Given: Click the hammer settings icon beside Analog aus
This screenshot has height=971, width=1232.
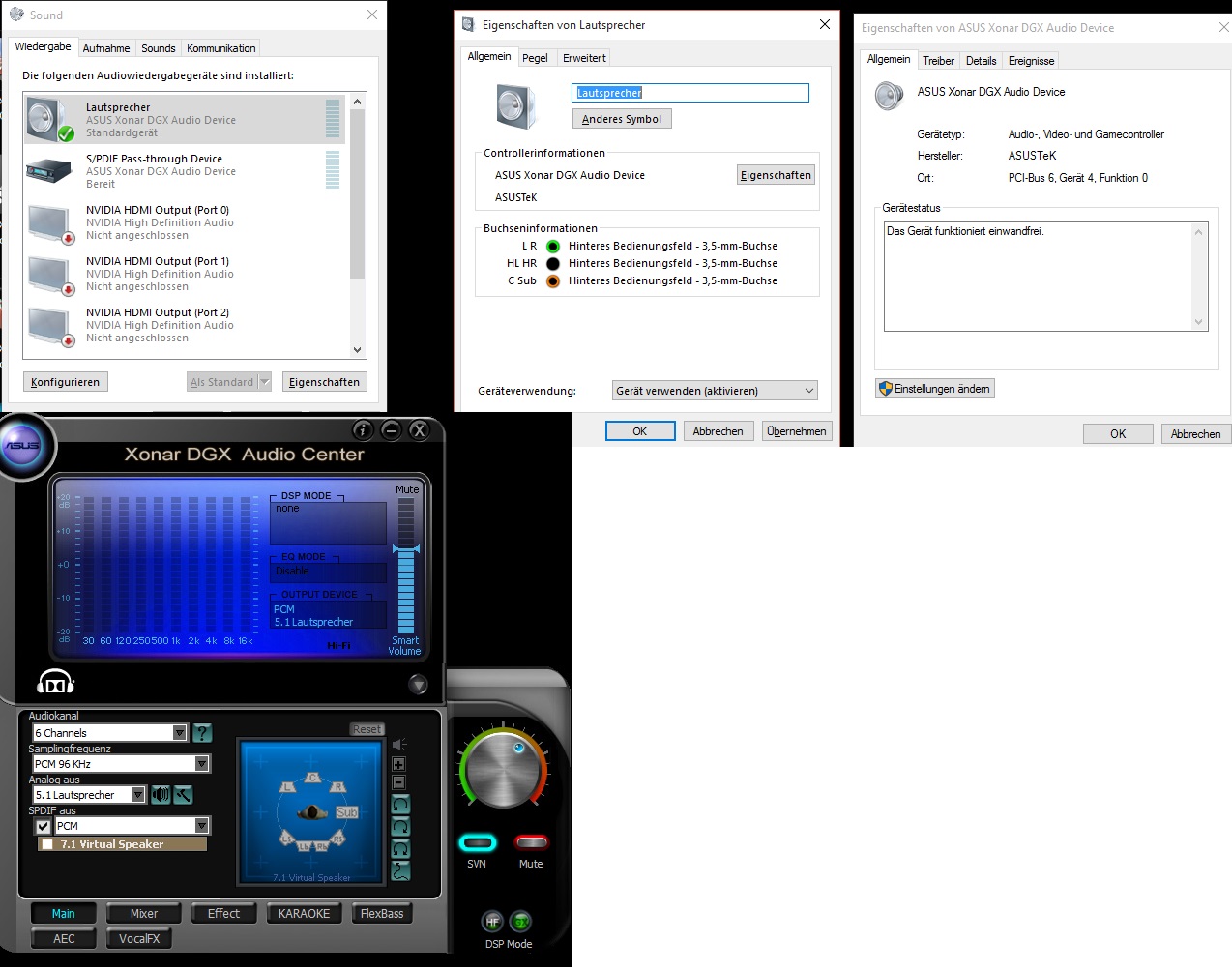Looking at the screenshot, I should [x=183, y=795].
